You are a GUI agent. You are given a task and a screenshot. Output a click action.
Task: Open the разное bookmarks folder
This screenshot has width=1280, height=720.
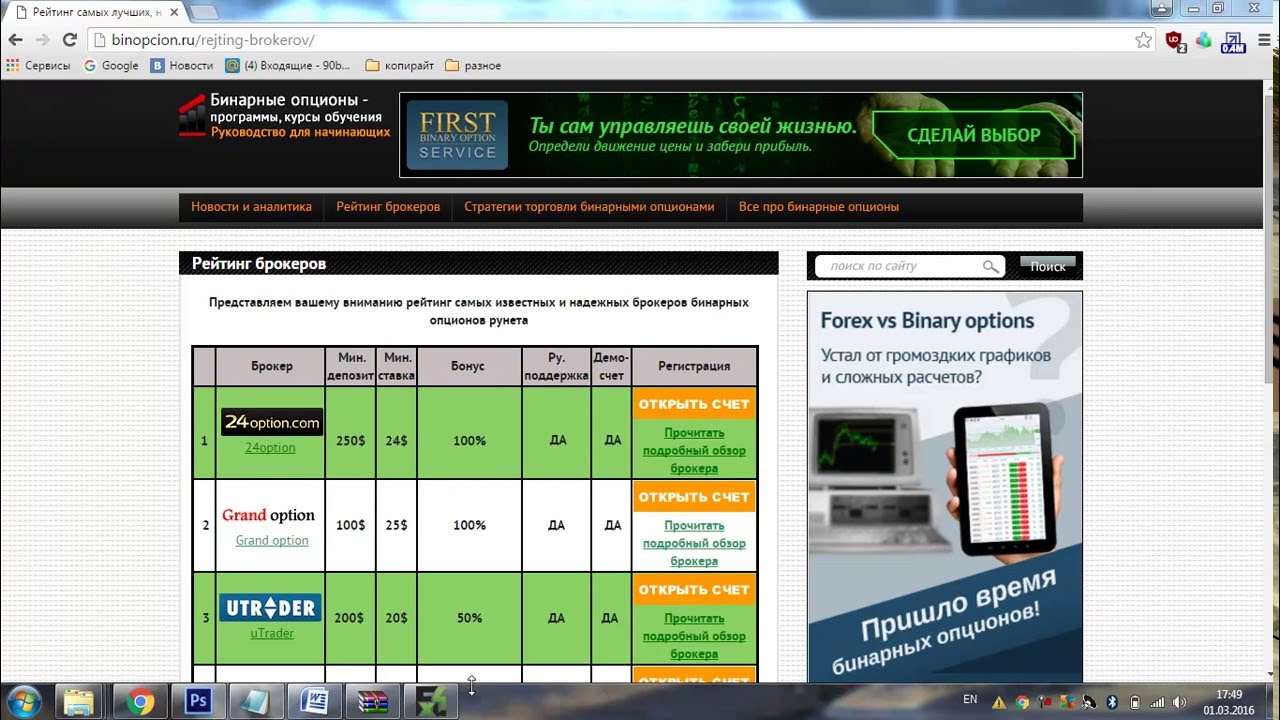(x=473, y=65)
